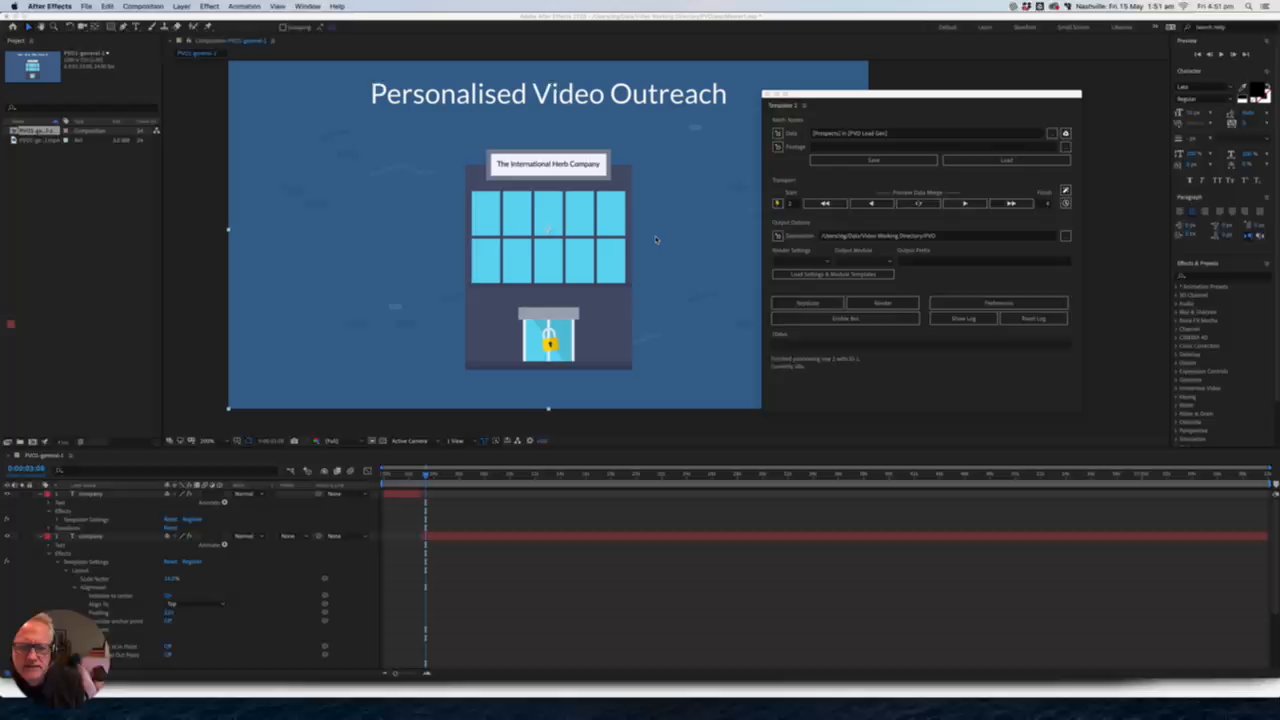Open the Layer menu
The width and height of the screenshot is (1280, 720).
181,6
